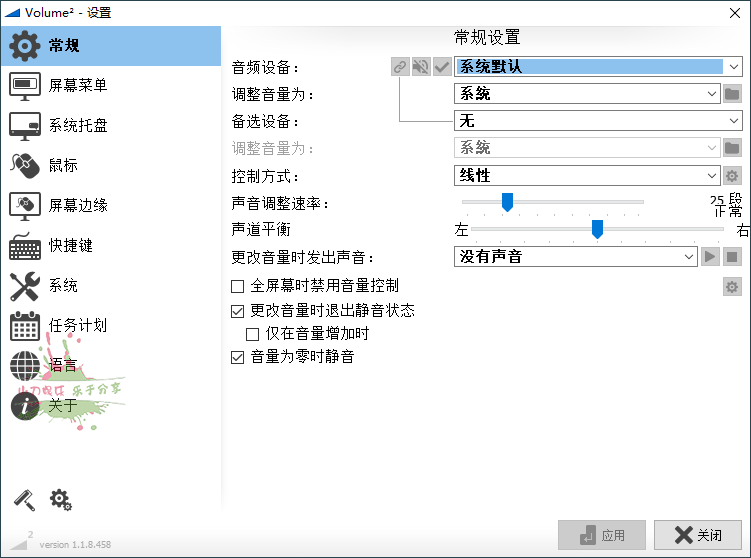Click the 声道平衡 balance slider handle
751x558 pixels.
597,230
